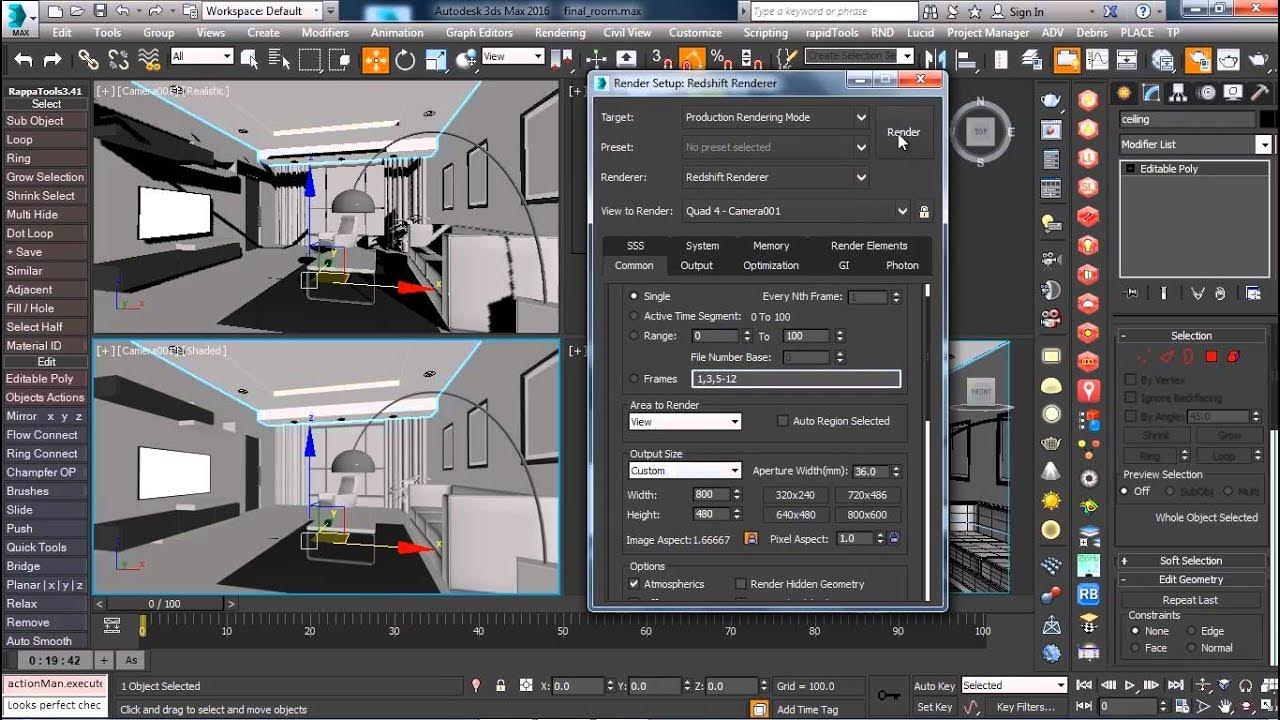Click the Render Setup vertical scrollbar
Image resolution: width=1280 pixels, height=720 pixels.
928,440
